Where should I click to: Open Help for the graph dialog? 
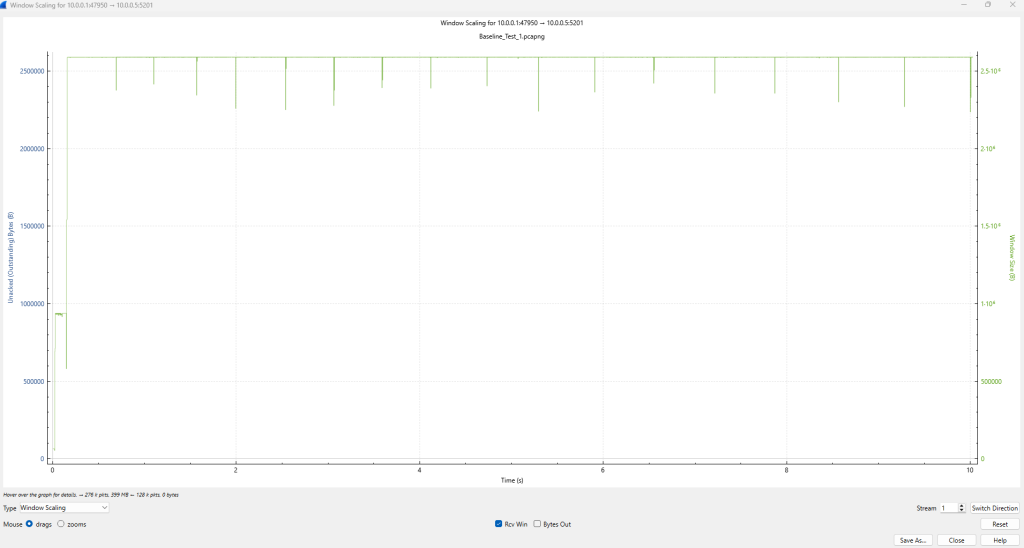pyautogui.click(x=999, y=540)
